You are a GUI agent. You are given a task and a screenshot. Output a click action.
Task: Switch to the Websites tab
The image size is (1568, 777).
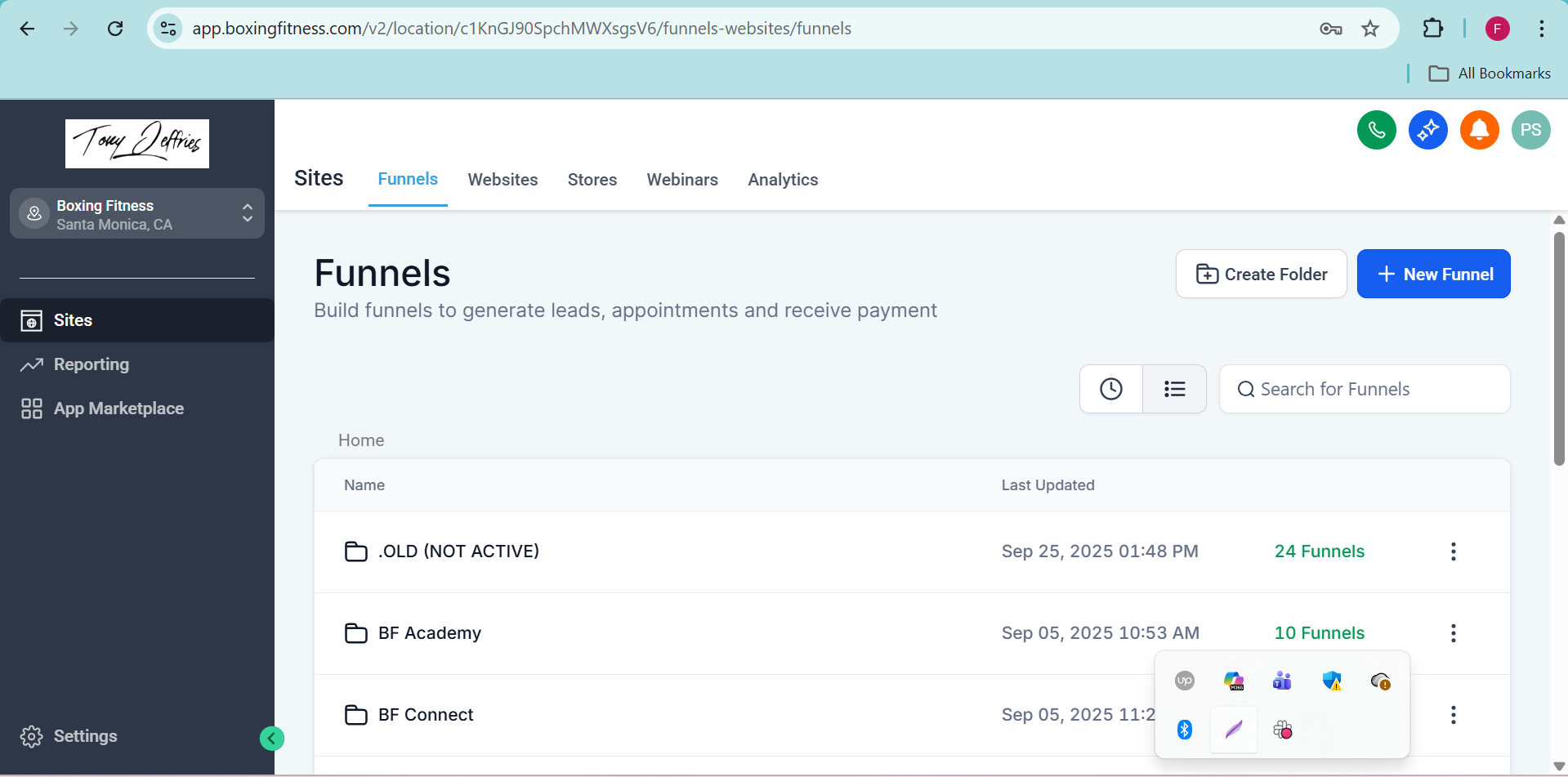pos(503,180)
